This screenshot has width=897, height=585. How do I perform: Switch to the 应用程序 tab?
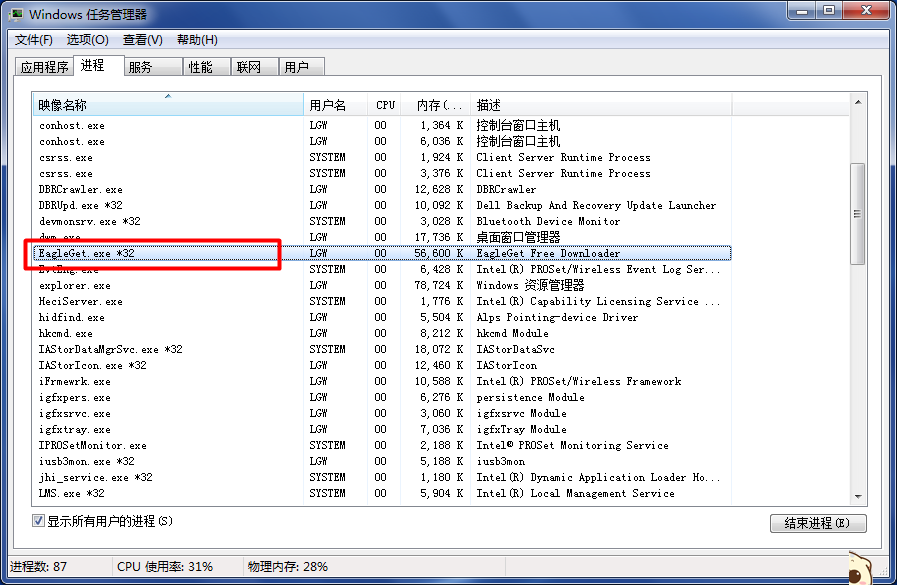[x=44, y=67]
